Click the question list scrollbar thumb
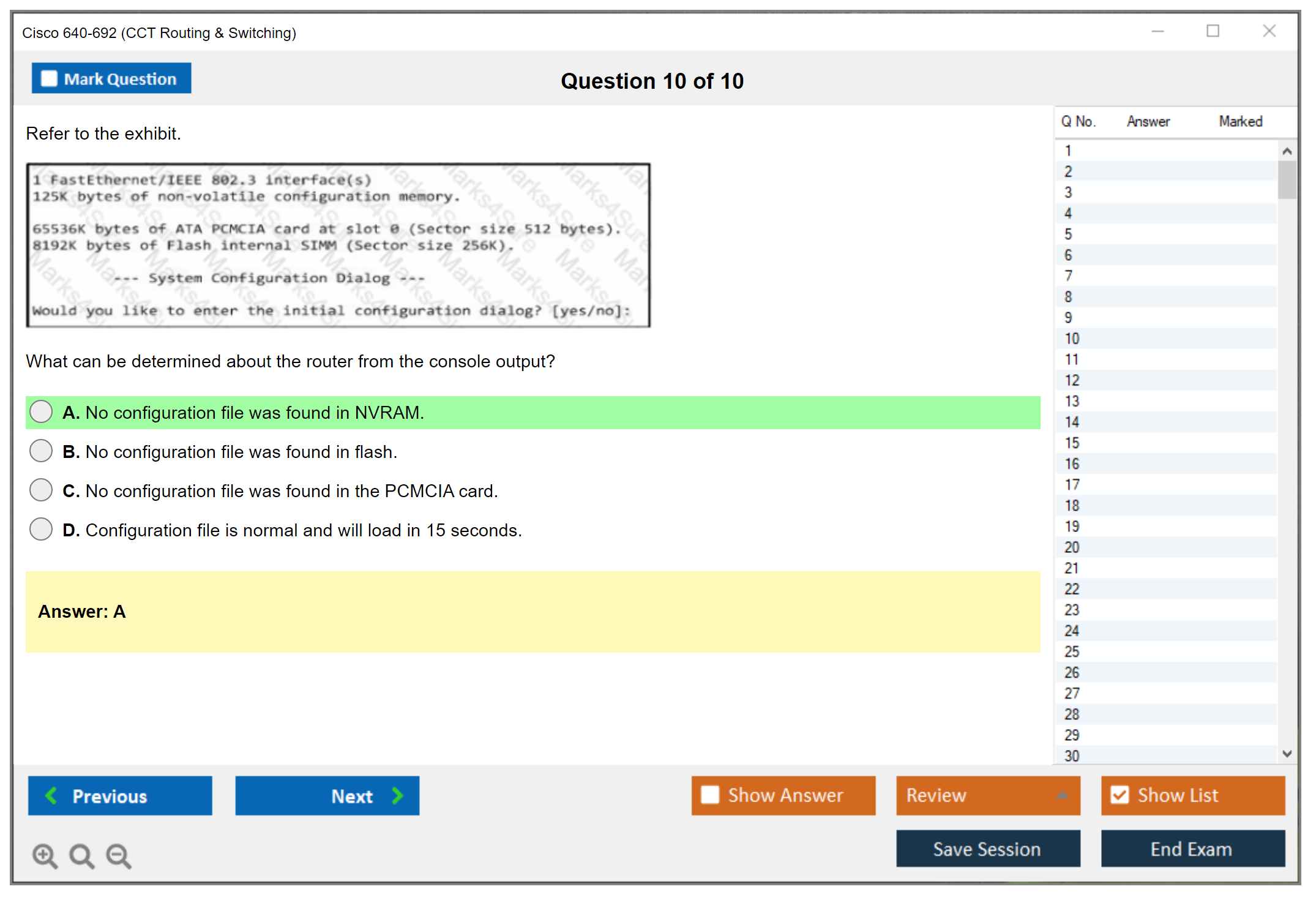This screenshot has width=1316, height=900. [1287, 180]
